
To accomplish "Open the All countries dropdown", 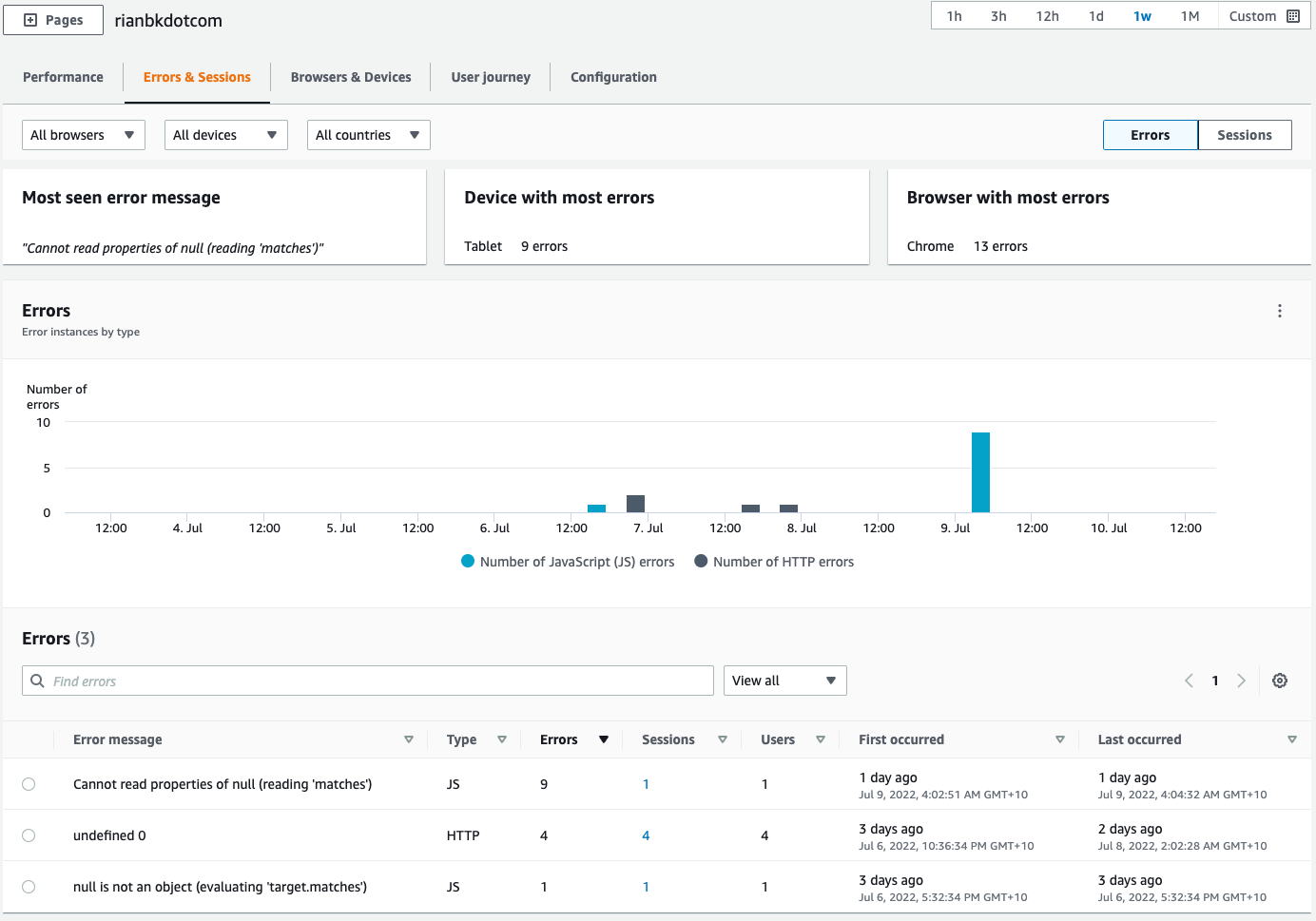I will (369, 135).
